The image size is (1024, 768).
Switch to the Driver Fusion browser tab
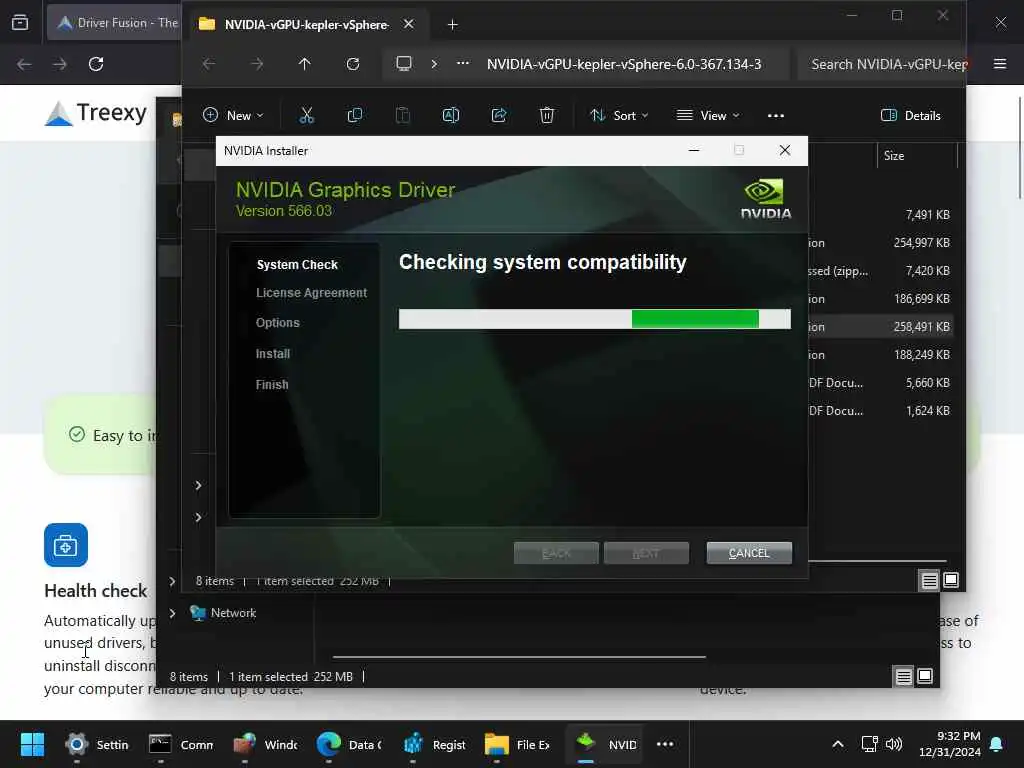click(x=116, y=23)
